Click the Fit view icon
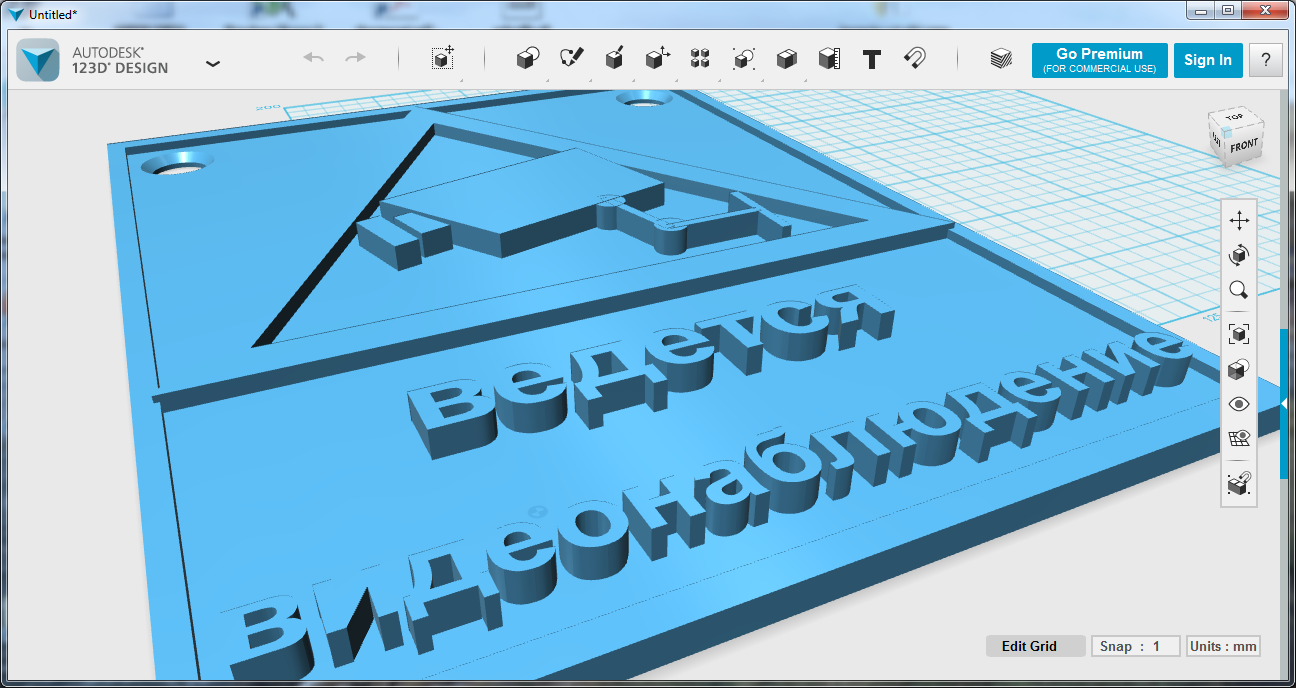Viewport: 1296px width, 688px height. click(1239, 333)
